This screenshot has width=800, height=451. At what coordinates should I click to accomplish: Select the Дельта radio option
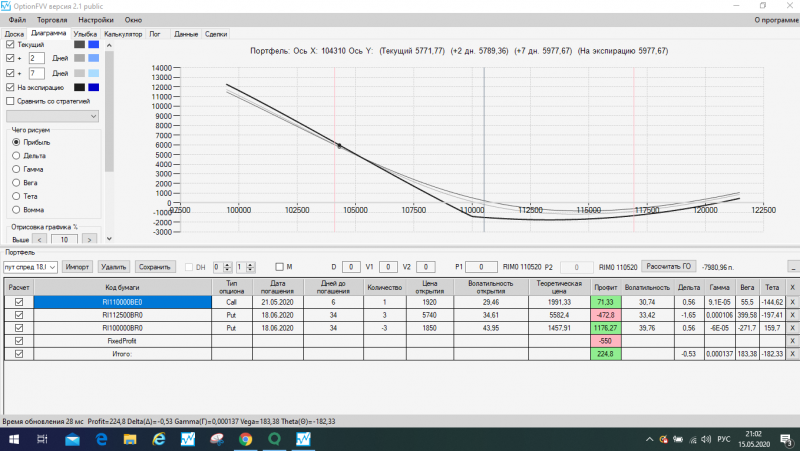pos(16,156)
